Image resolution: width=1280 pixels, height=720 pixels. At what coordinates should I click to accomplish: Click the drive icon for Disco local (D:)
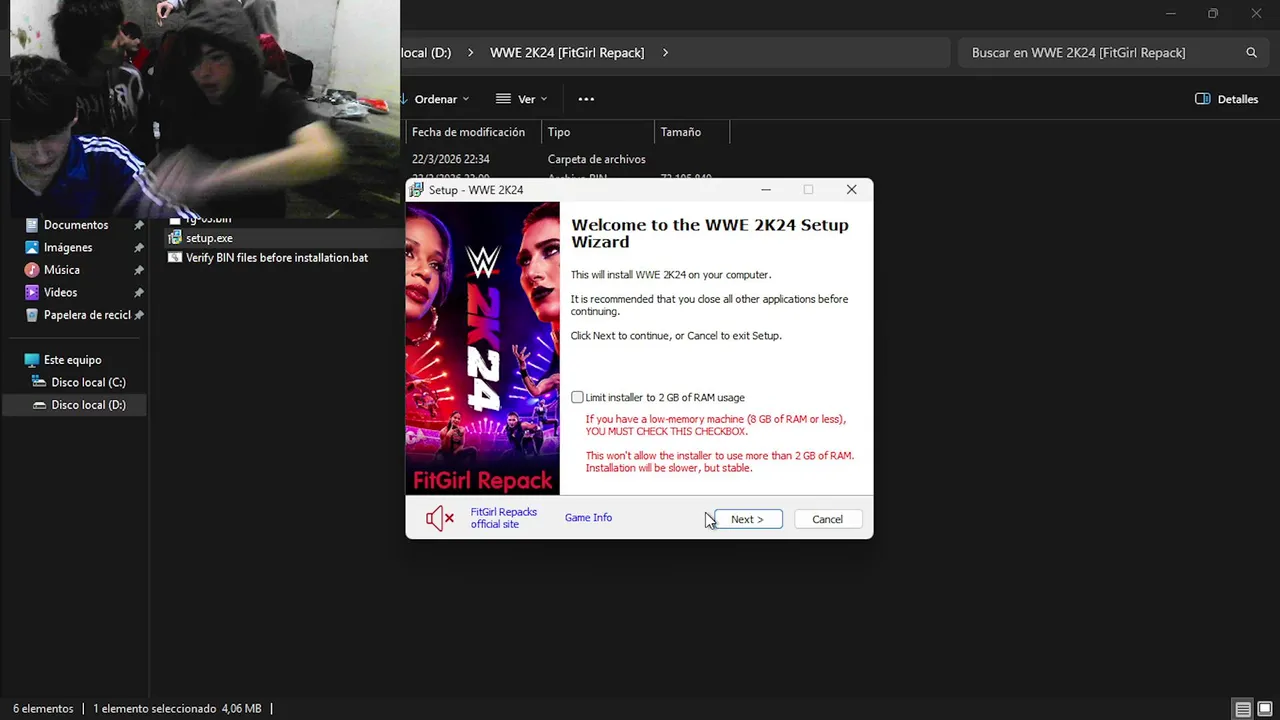tap(40, 405)
